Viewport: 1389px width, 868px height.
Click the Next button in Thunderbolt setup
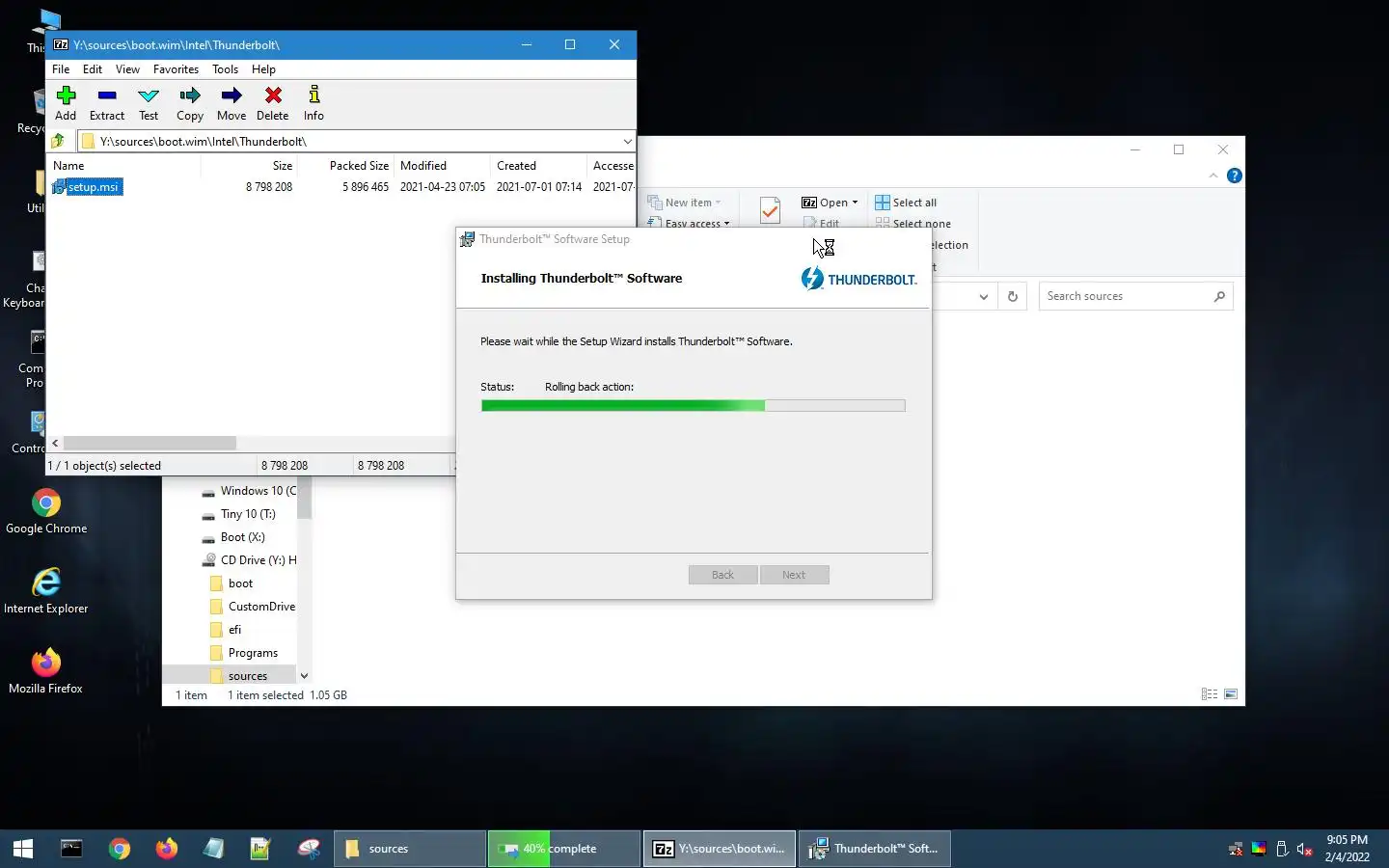click(x=794, y=575)
